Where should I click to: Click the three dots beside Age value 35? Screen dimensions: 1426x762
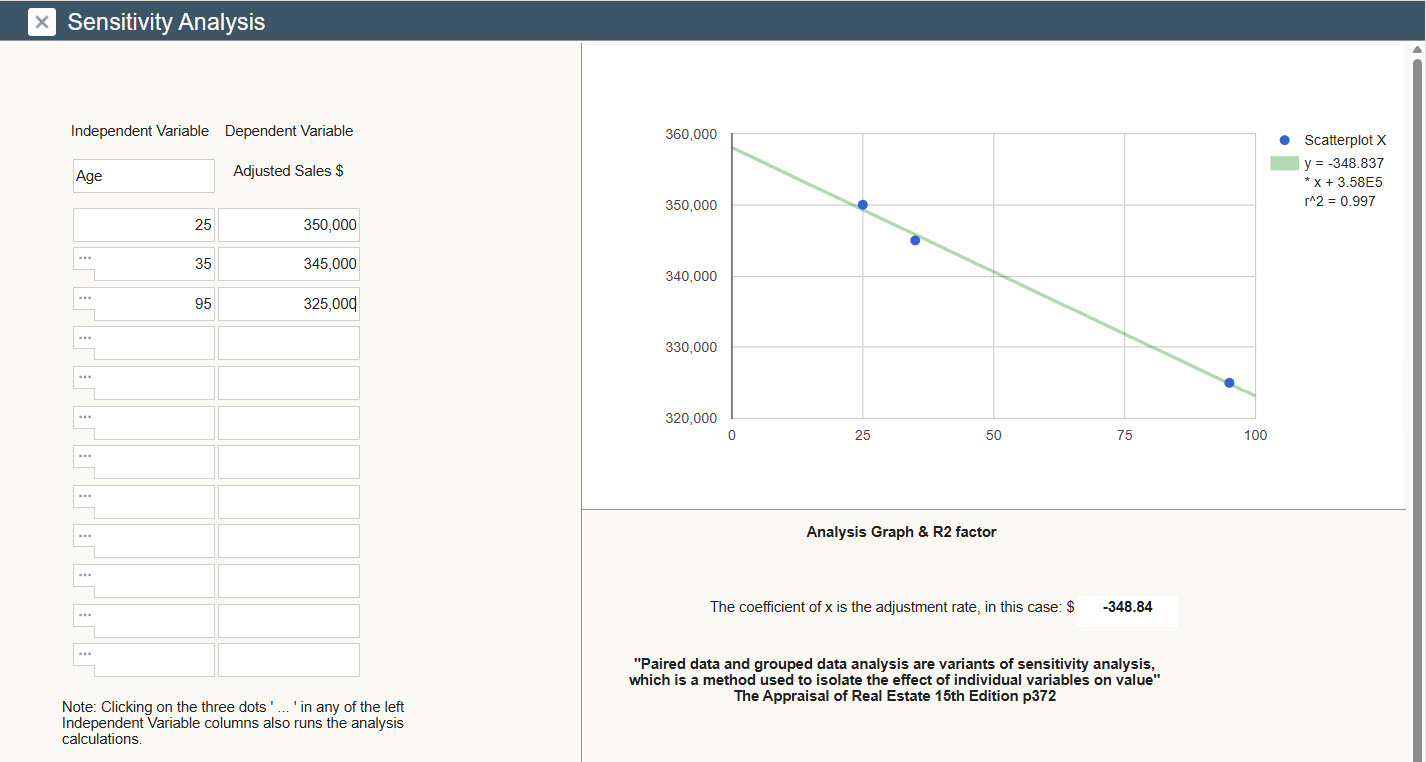[x=85, y=258]
